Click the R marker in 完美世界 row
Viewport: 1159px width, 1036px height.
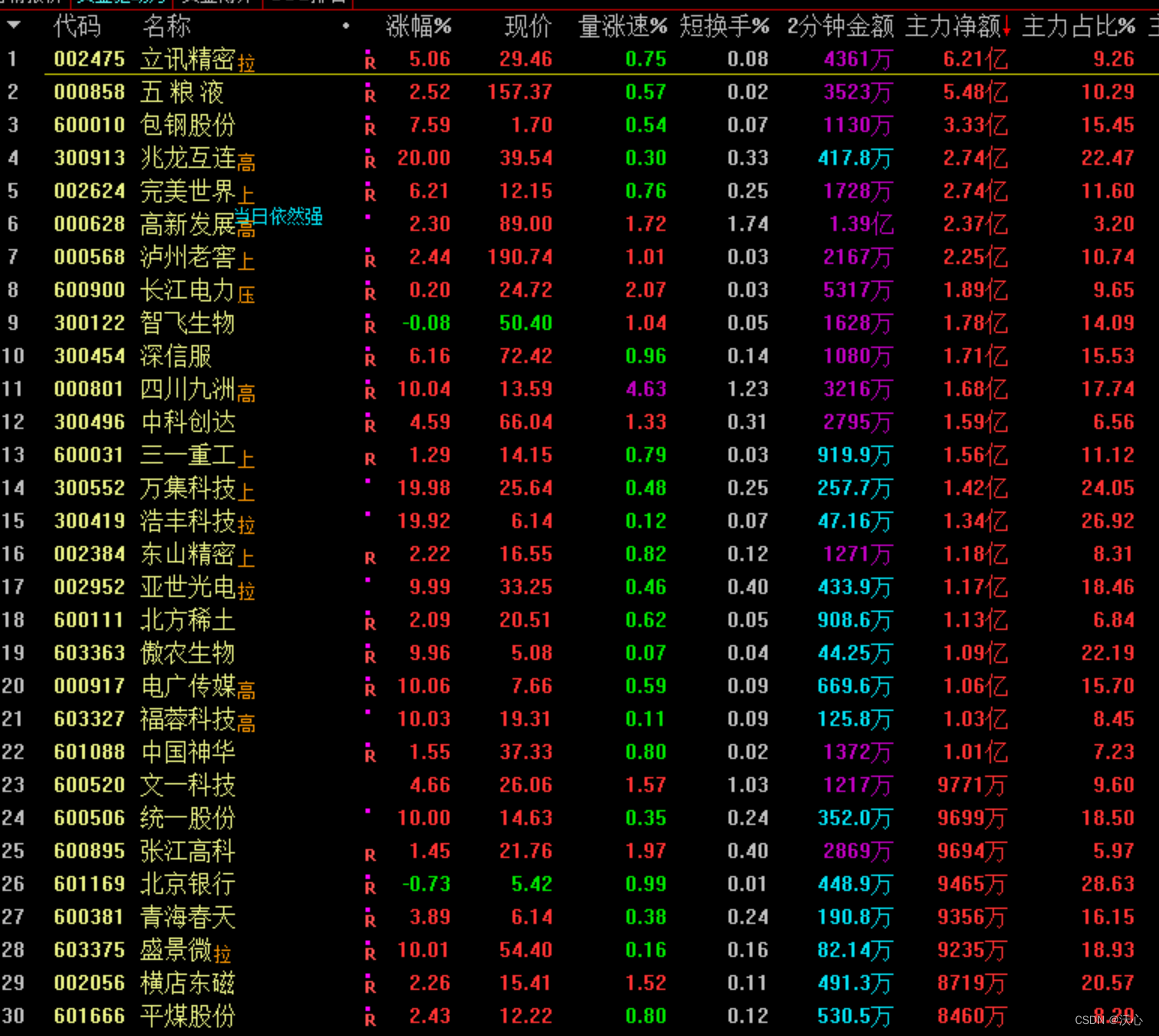click(x=370, y=194)
